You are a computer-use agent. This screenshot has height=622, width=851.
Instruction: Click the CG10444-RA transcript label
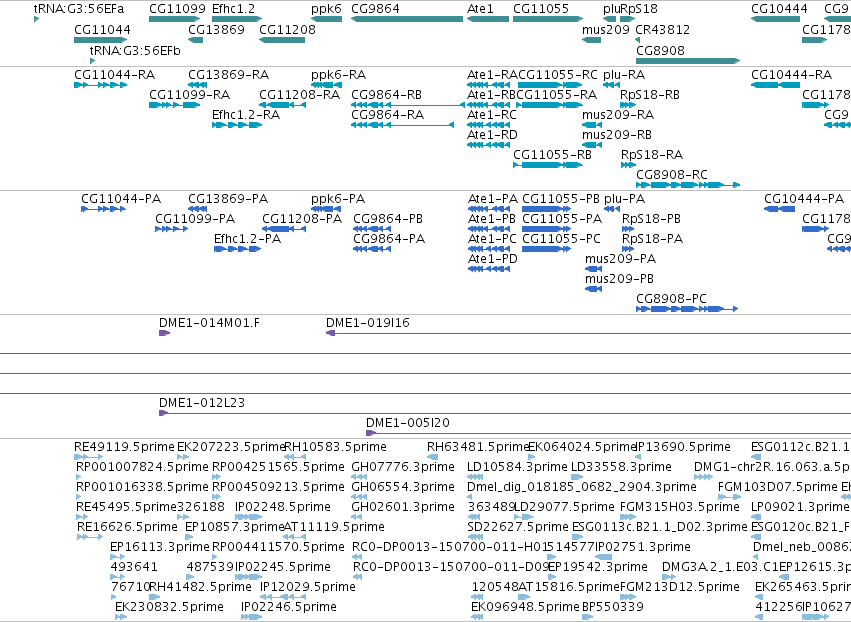click(791, 74)
